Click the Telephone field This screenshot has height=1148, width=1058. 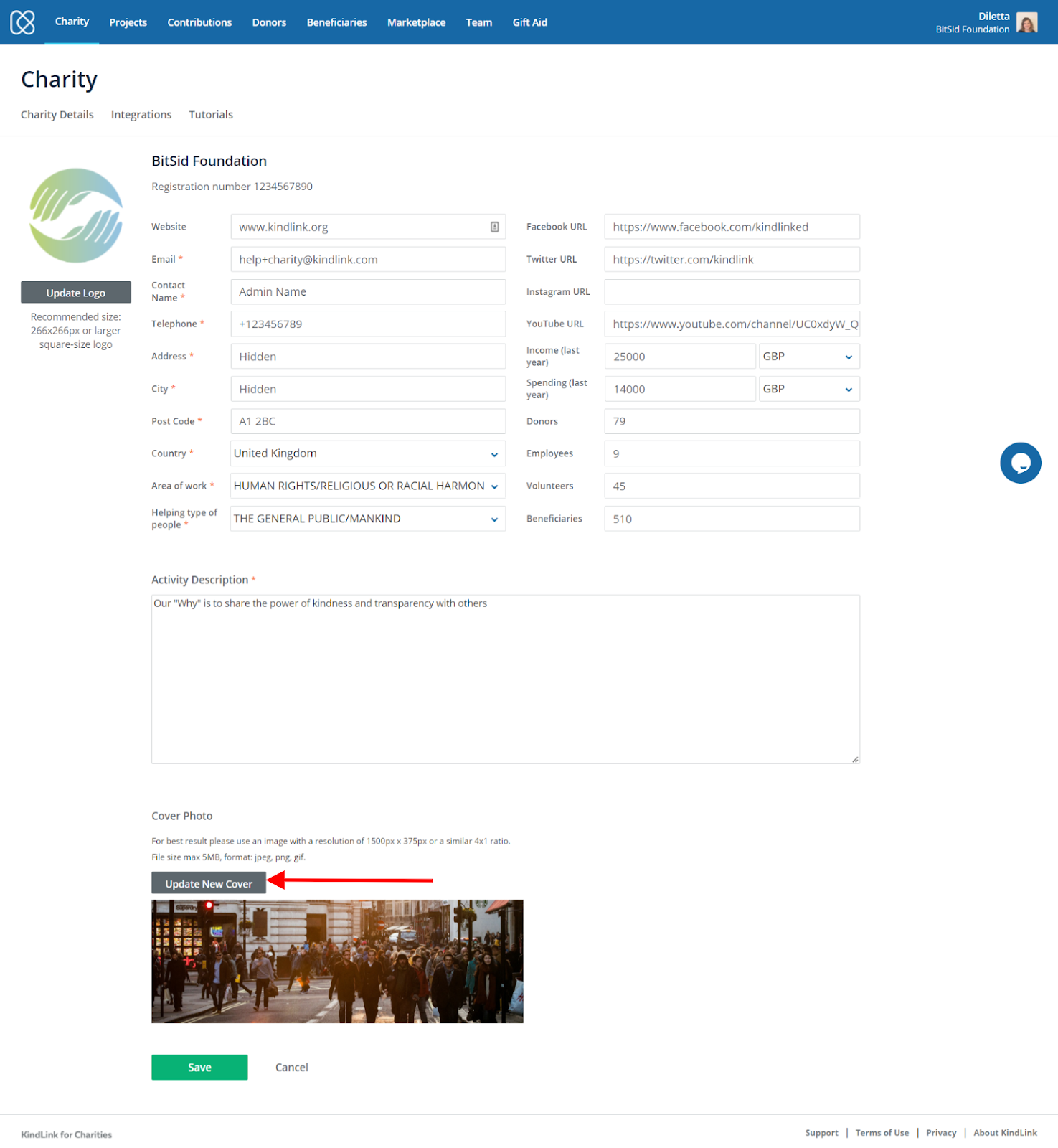(368, 324)
